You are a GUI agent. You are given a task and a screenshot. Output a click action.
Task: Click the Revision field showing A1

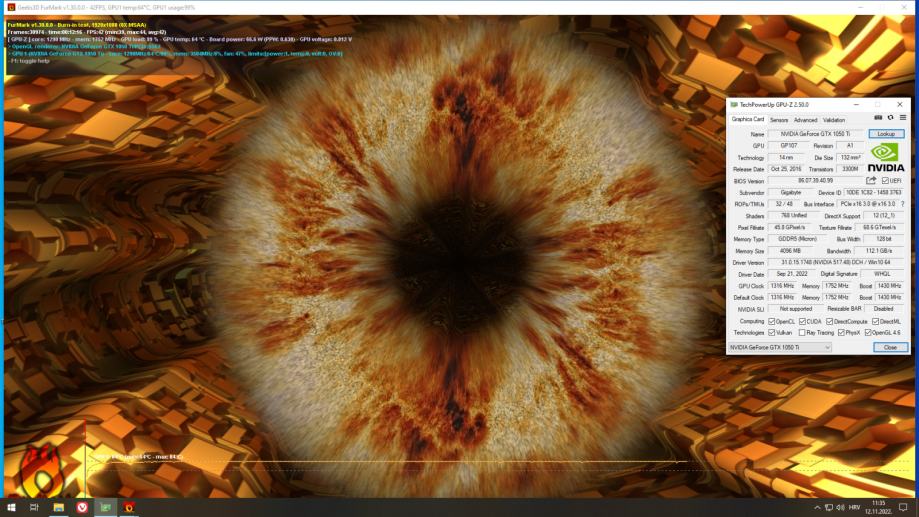(850, 146)
